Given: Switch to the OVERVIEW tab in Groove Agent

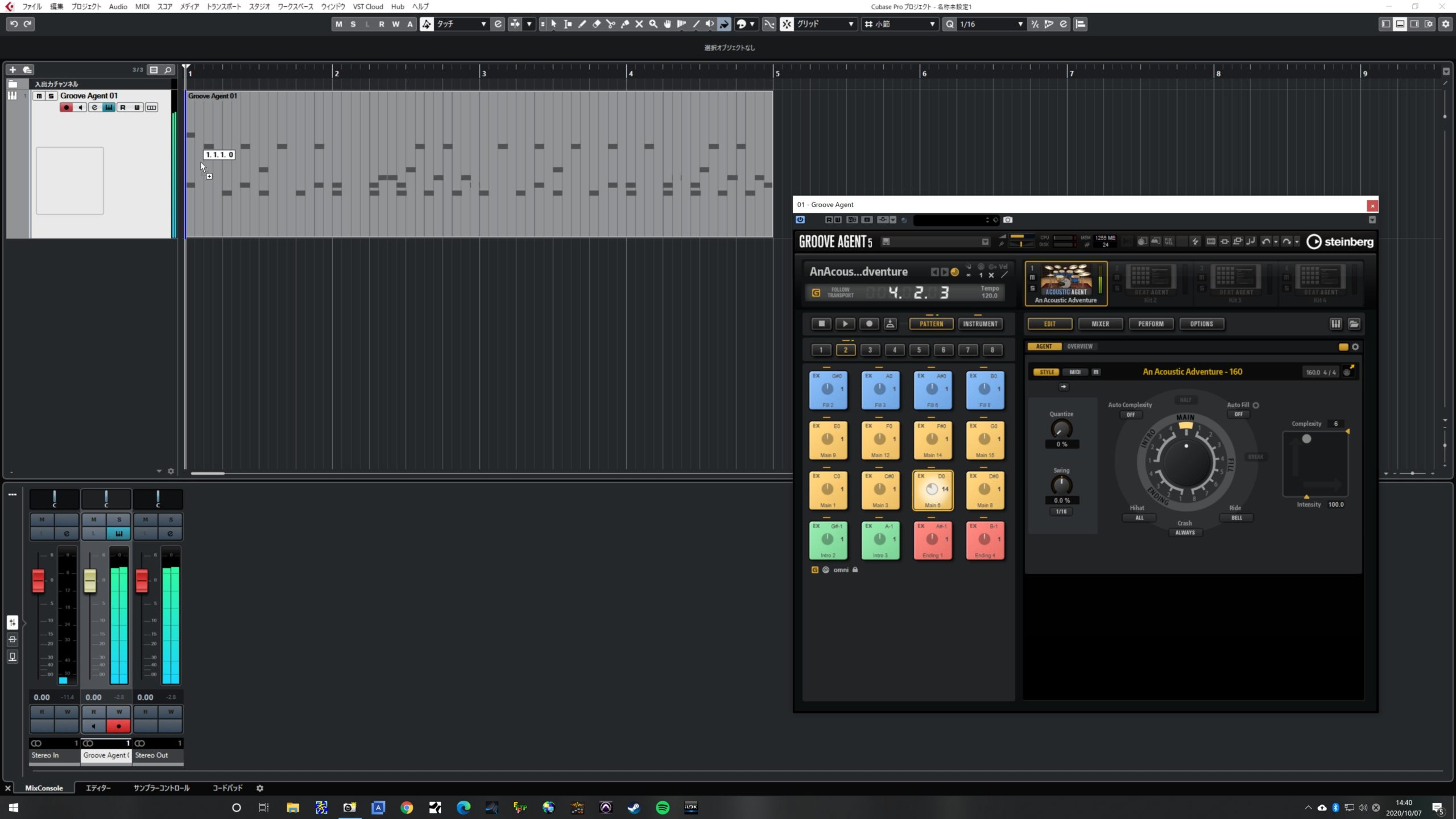Looking at the screenshot, I should coord(1079,346).
